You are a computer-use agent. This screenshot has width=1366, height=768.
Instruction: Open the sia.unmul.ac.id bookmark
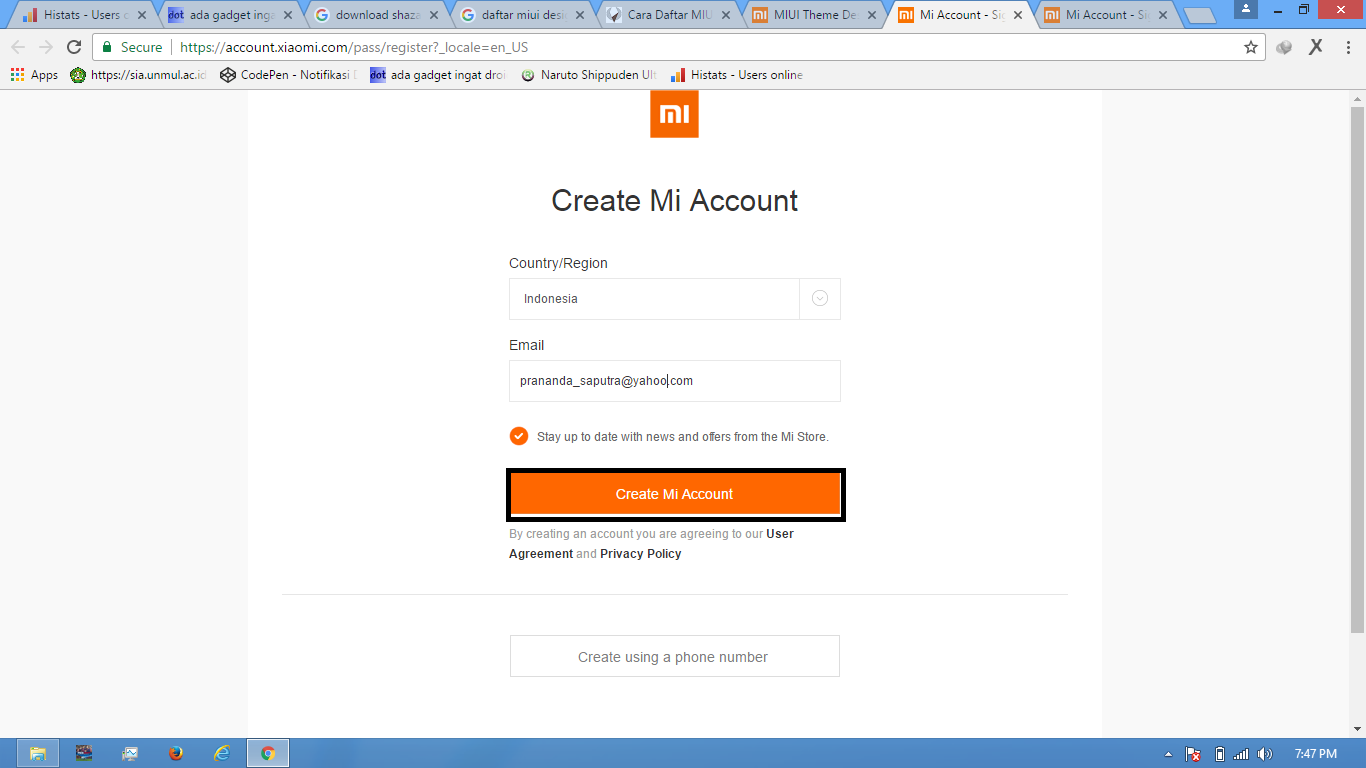pyautogui.click(x=138, y=75)
